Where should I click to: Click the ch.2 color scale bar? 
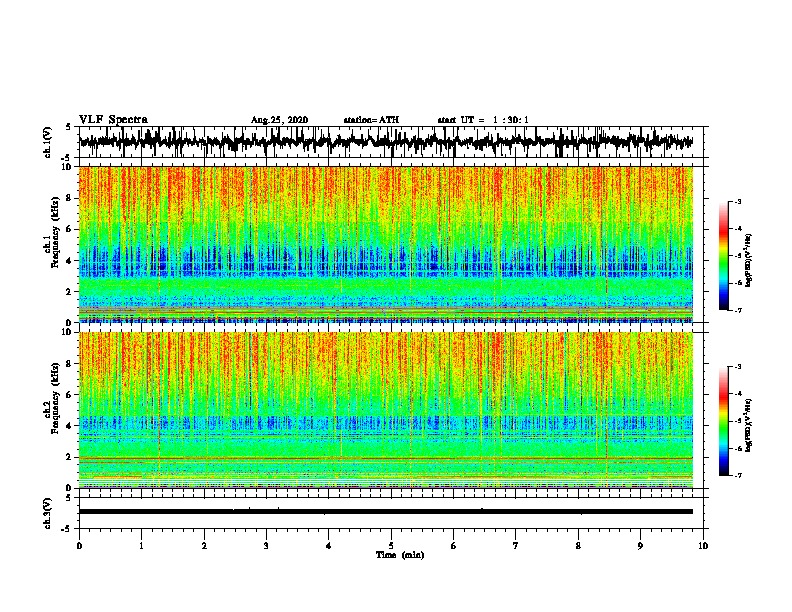[x=724, y=421]
